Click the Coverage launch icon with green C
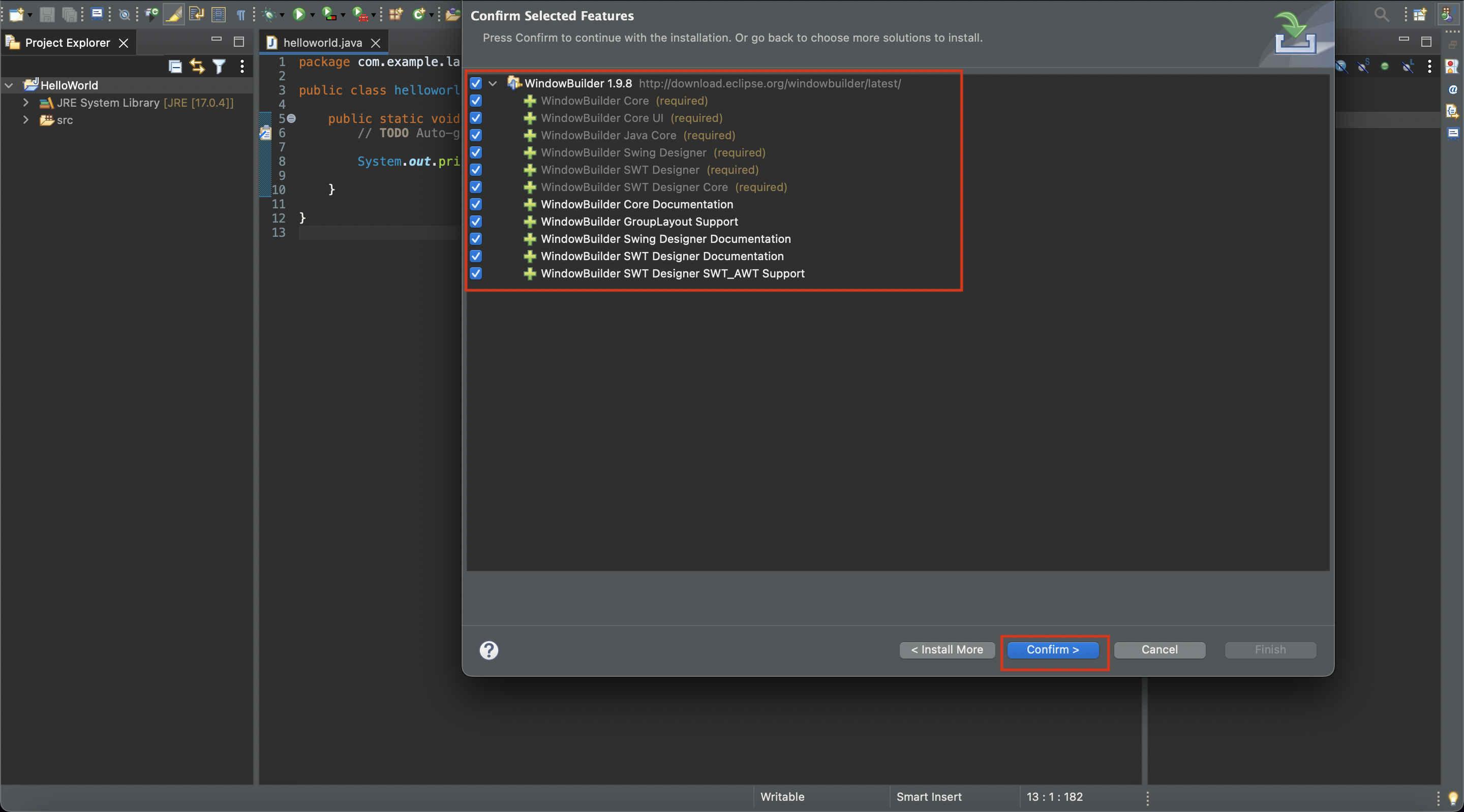 [151, 14]
